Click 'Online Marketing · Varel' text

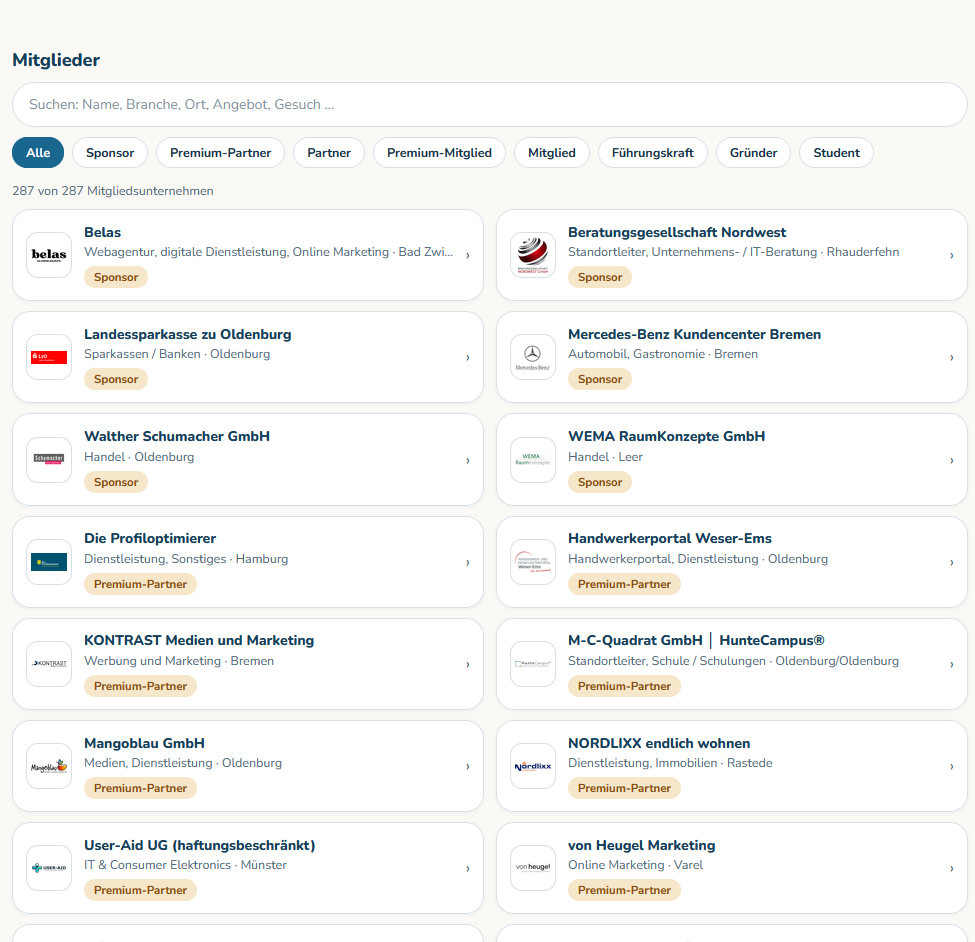click(x=635, y=865)
